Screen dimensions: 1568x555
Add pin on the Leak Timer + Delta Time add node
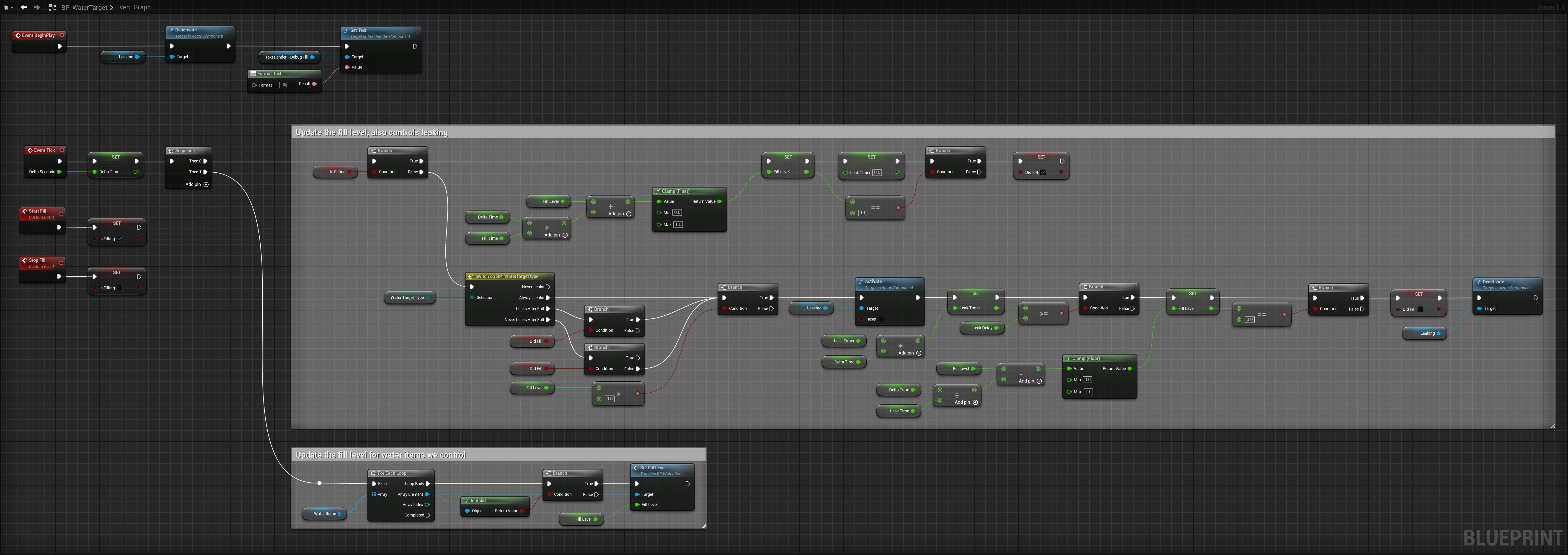(x=909, y=353)
